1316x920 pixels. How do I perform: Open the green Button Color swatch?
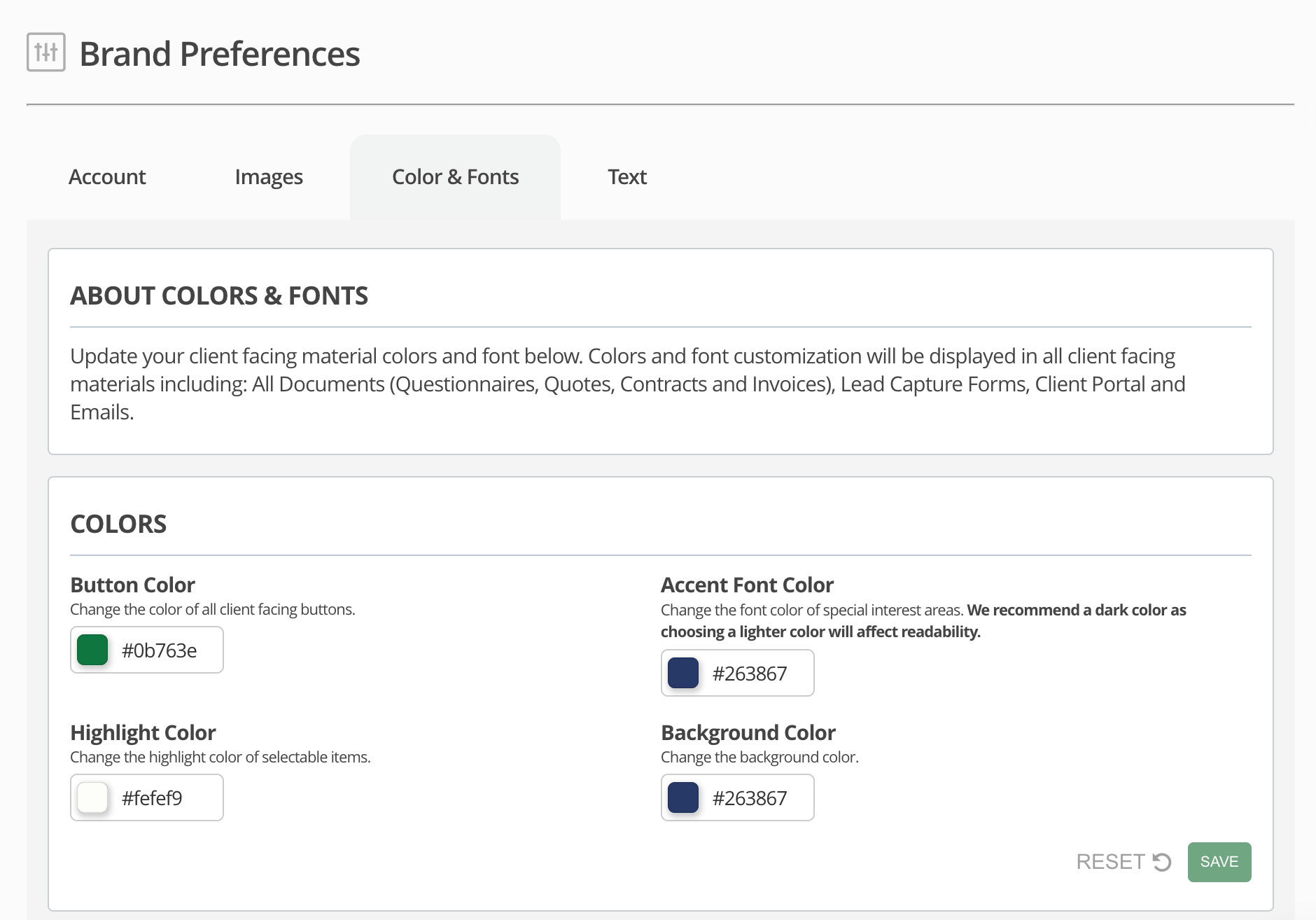pyautogui.click(x=92, y=650)
